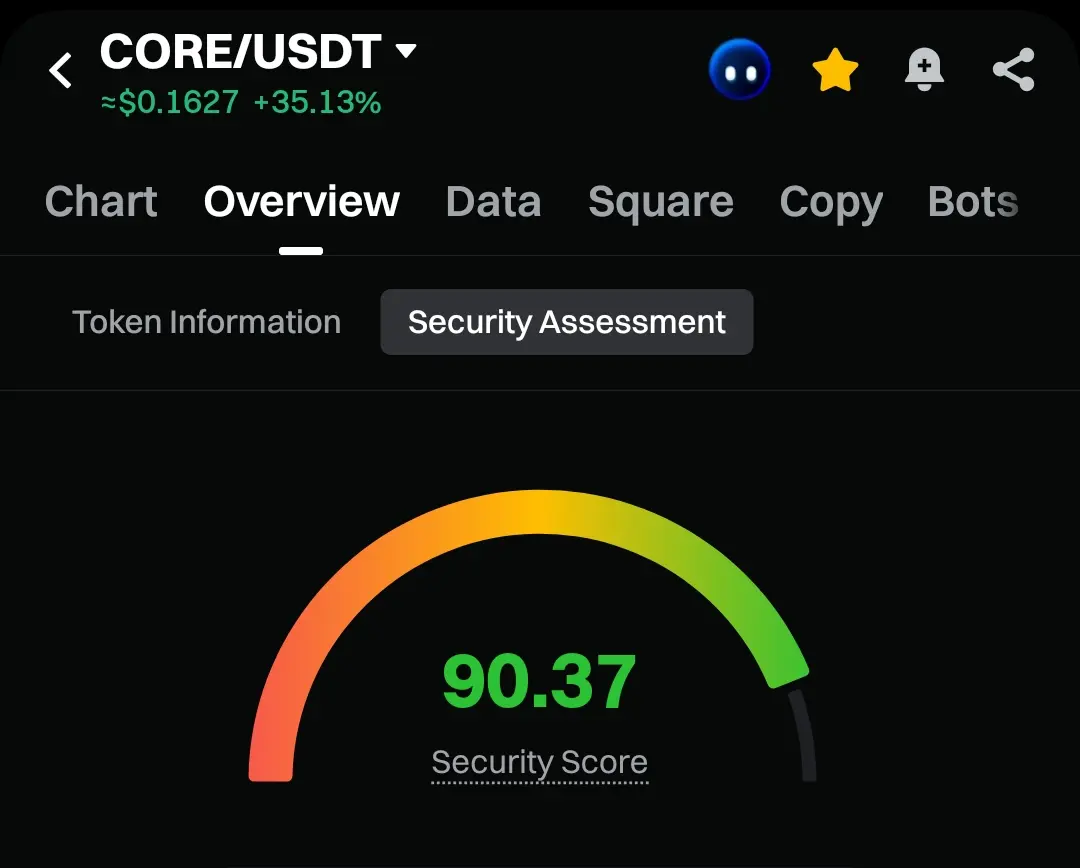
Task: Show the Token Information section
Action: (x=207, y=322)
